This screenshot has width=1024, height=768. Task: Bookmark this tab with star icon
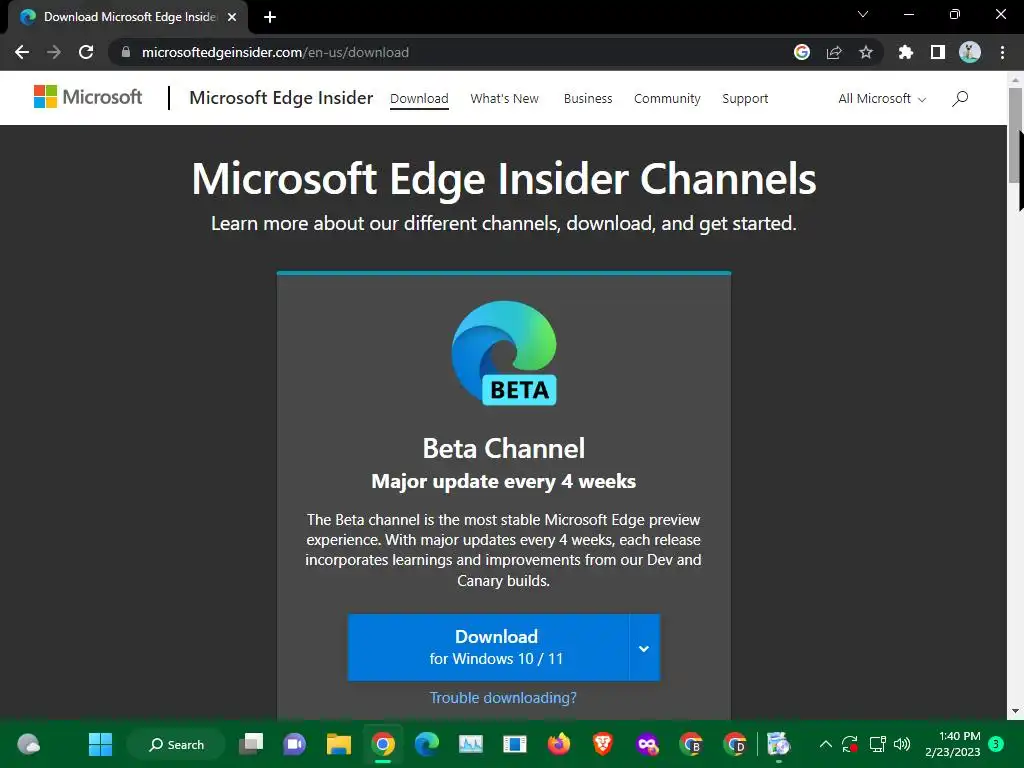pos(866,52)
